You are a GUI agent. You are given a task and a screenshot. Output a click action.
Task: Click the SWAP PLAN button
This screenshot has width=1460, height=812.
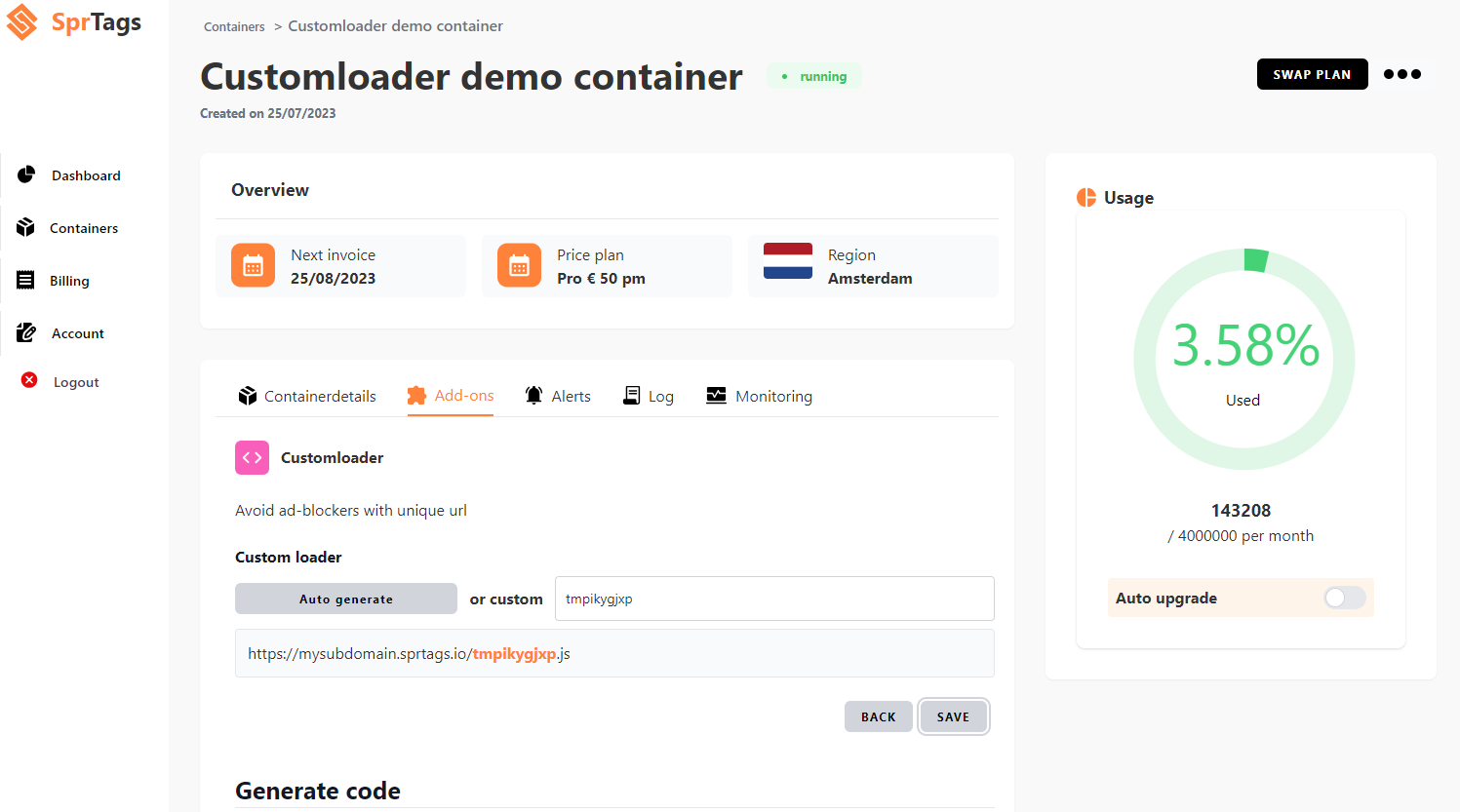[x=1312, y=73]
